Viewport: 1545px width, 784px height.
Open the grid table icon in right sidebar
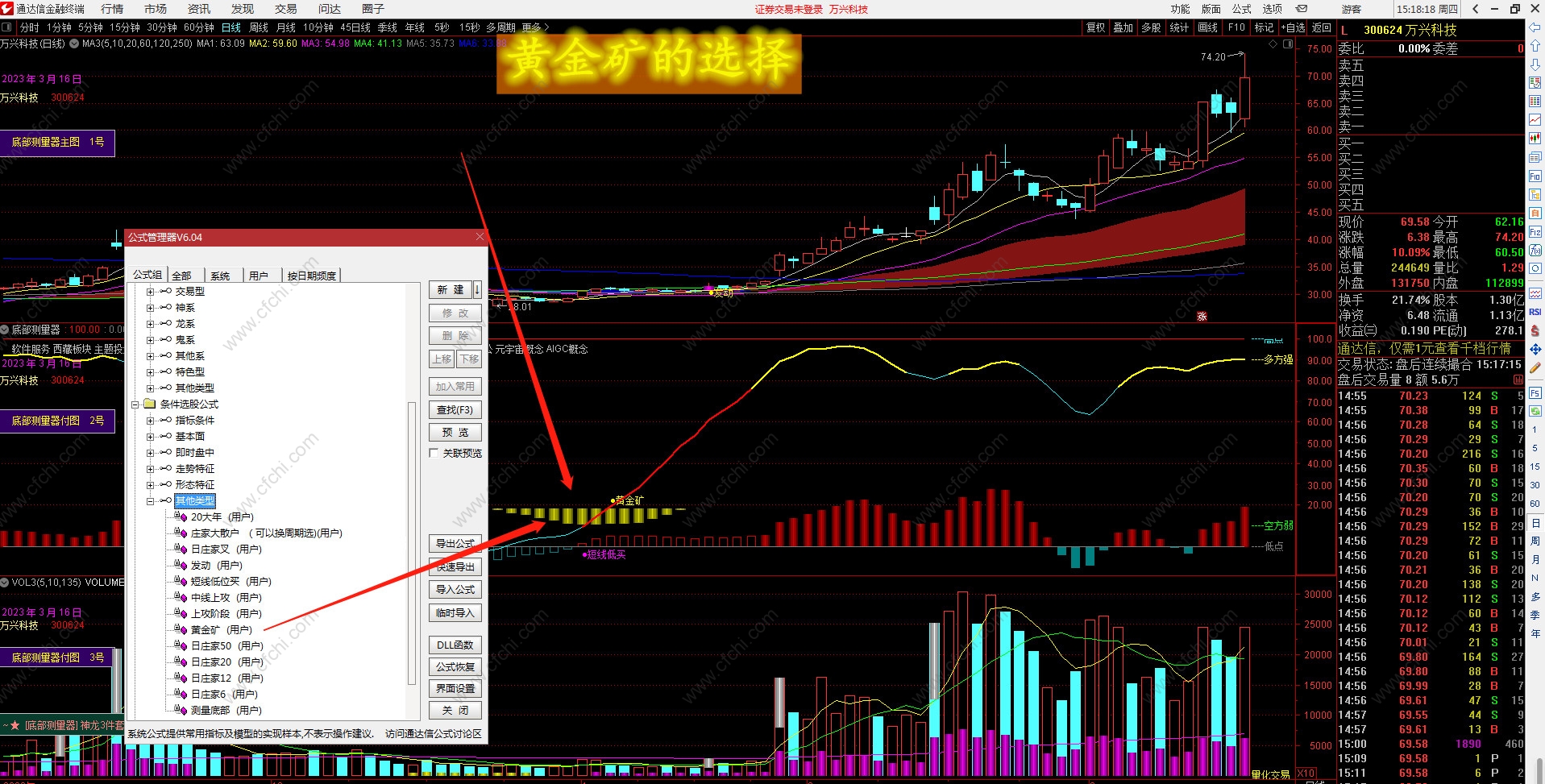1535,101
